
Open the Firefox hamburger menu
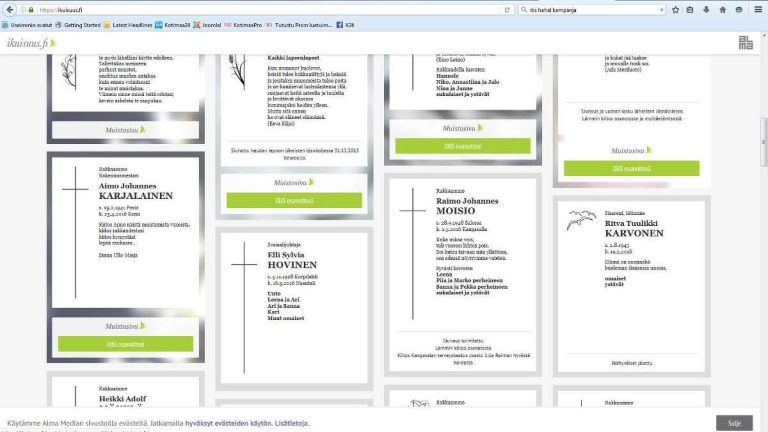pos(758,10)
